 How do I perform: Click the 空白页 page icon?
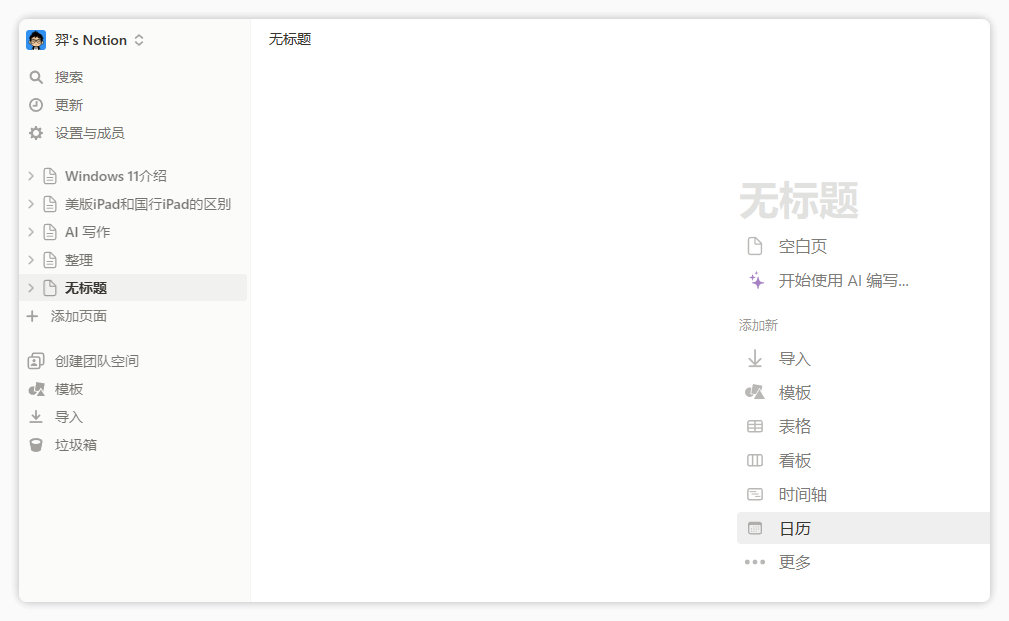pos(755,246)
